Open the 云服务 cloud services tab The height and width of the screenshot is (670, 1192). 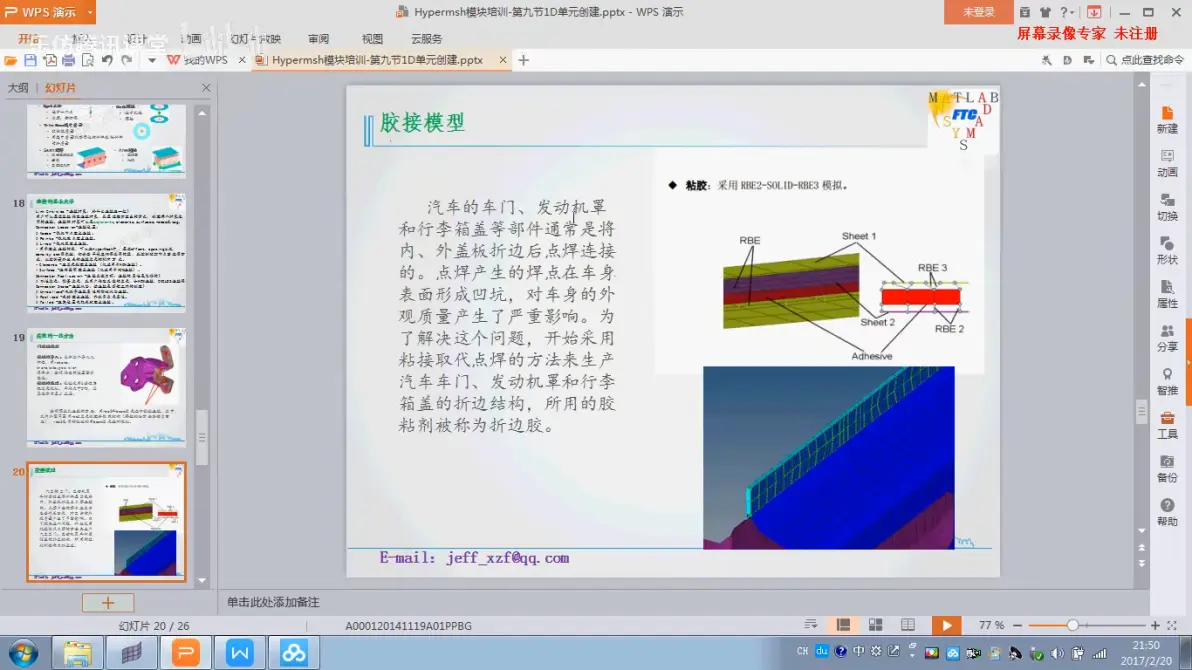point(426,39)
